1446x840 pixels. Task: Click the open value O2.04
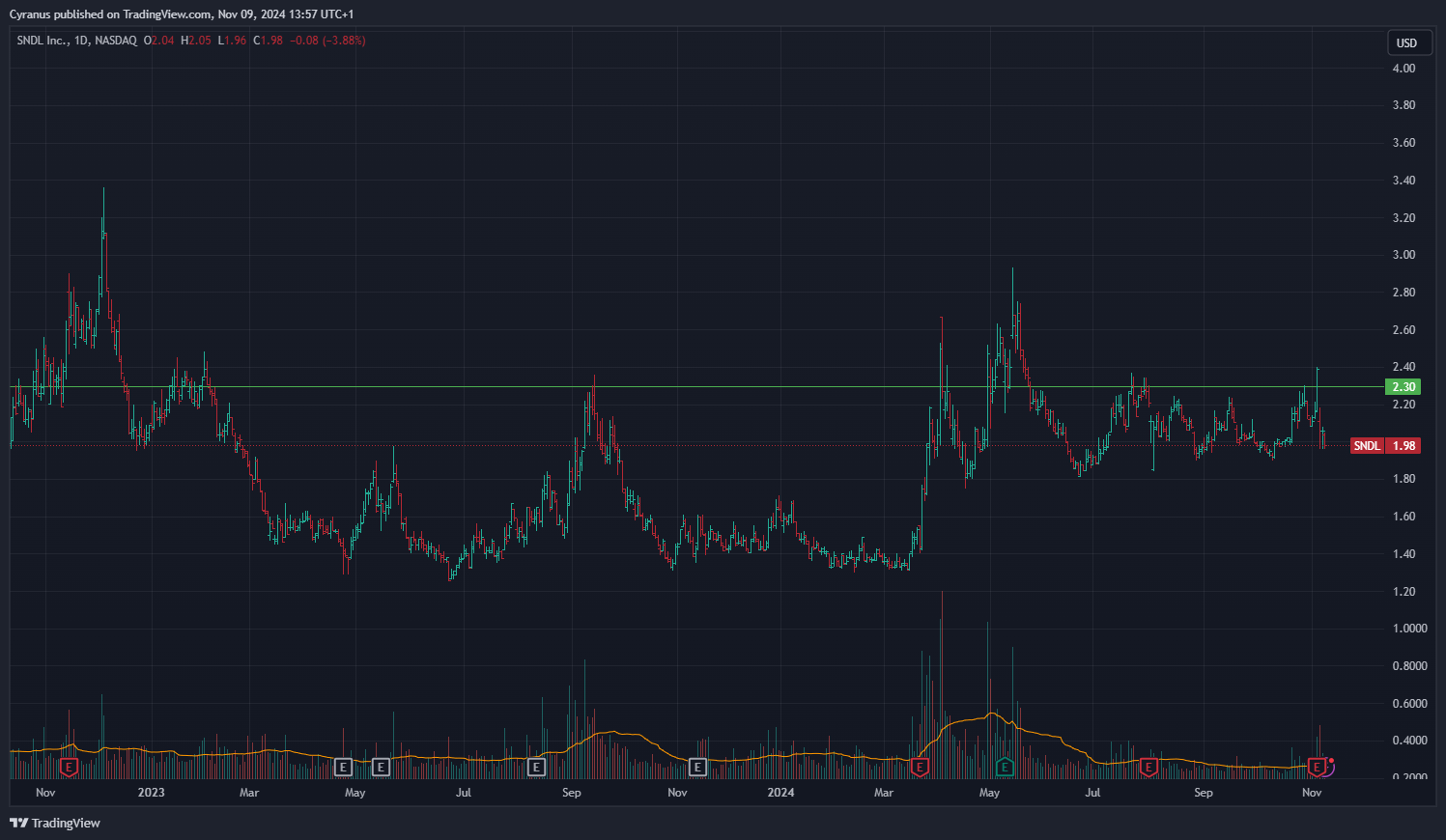click(159, 41)
